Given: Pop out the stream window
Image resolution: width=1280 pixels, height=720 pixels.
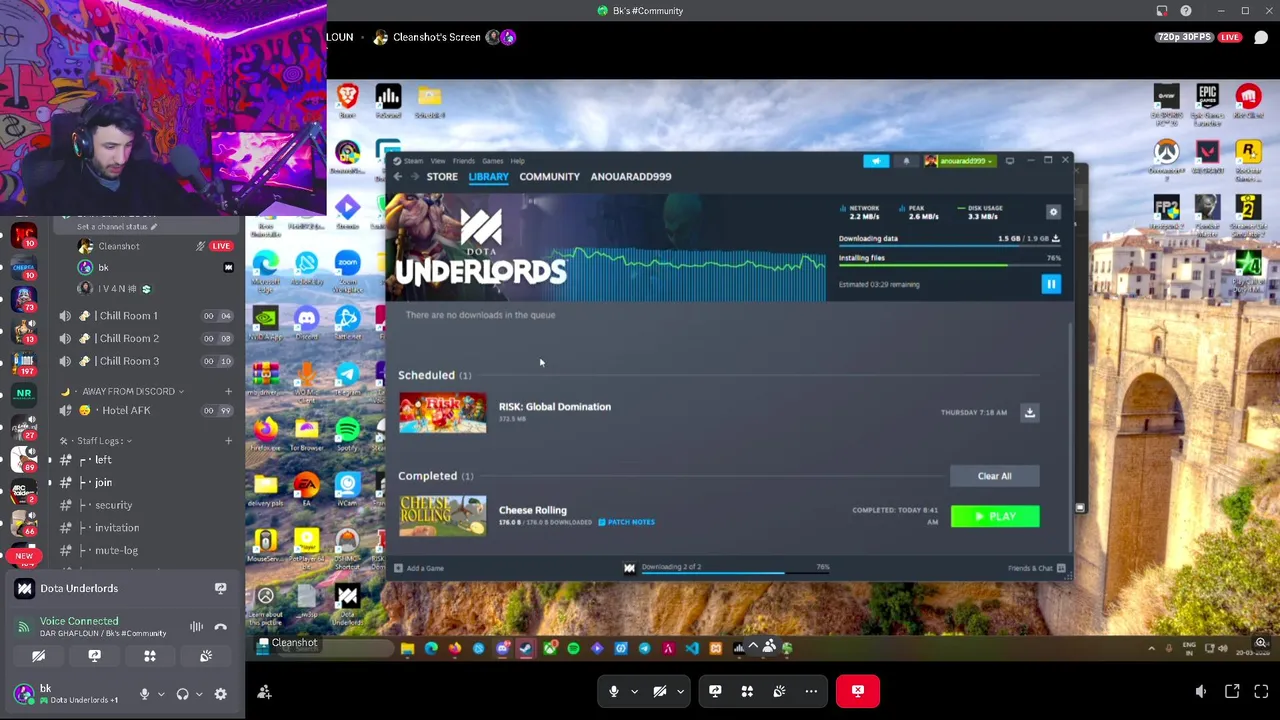Looking at the screenshot, I should 1232,691.
